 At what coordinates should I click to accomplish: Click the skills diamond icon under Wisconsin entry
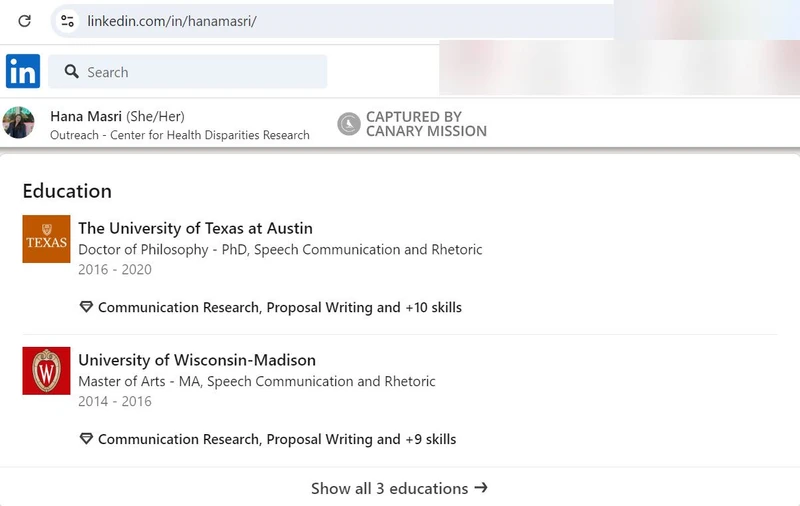[86, 439]
